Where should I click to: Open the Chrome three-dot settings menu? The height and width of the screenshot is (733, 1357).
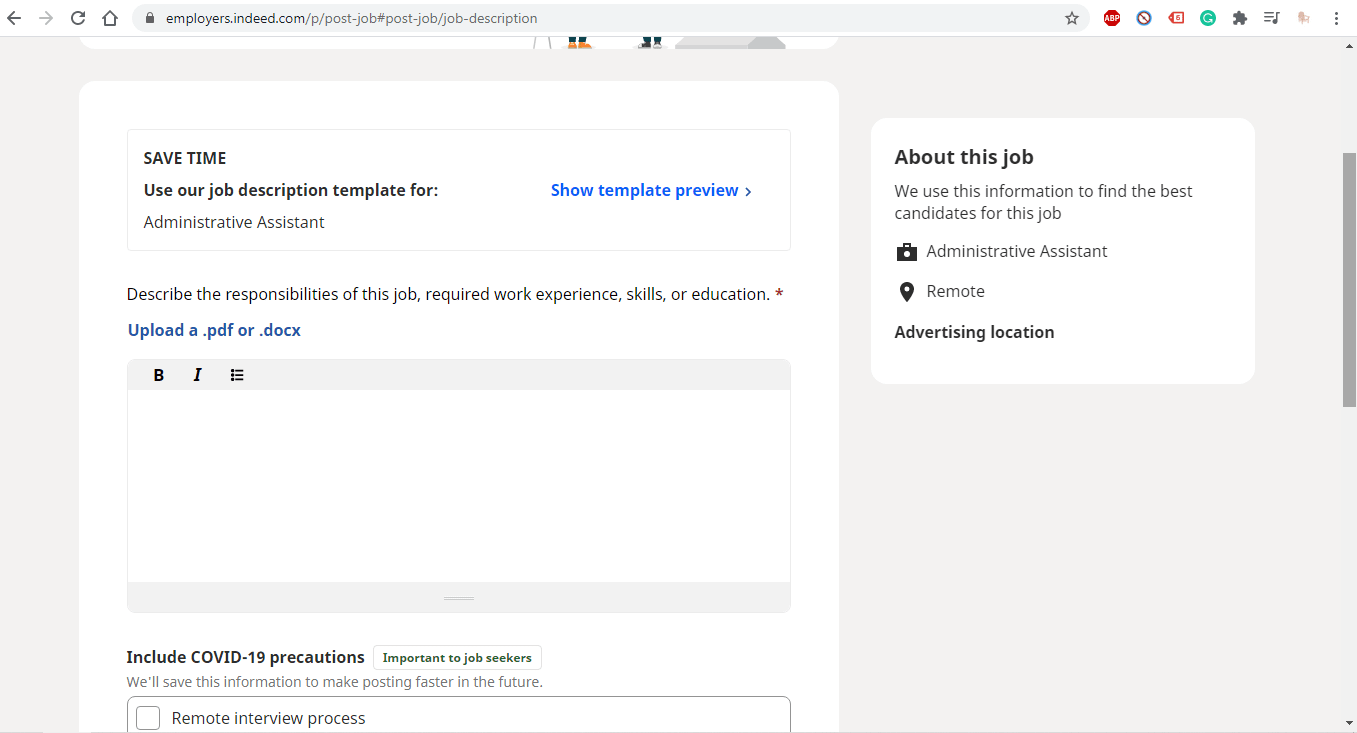coord(1336,18)
